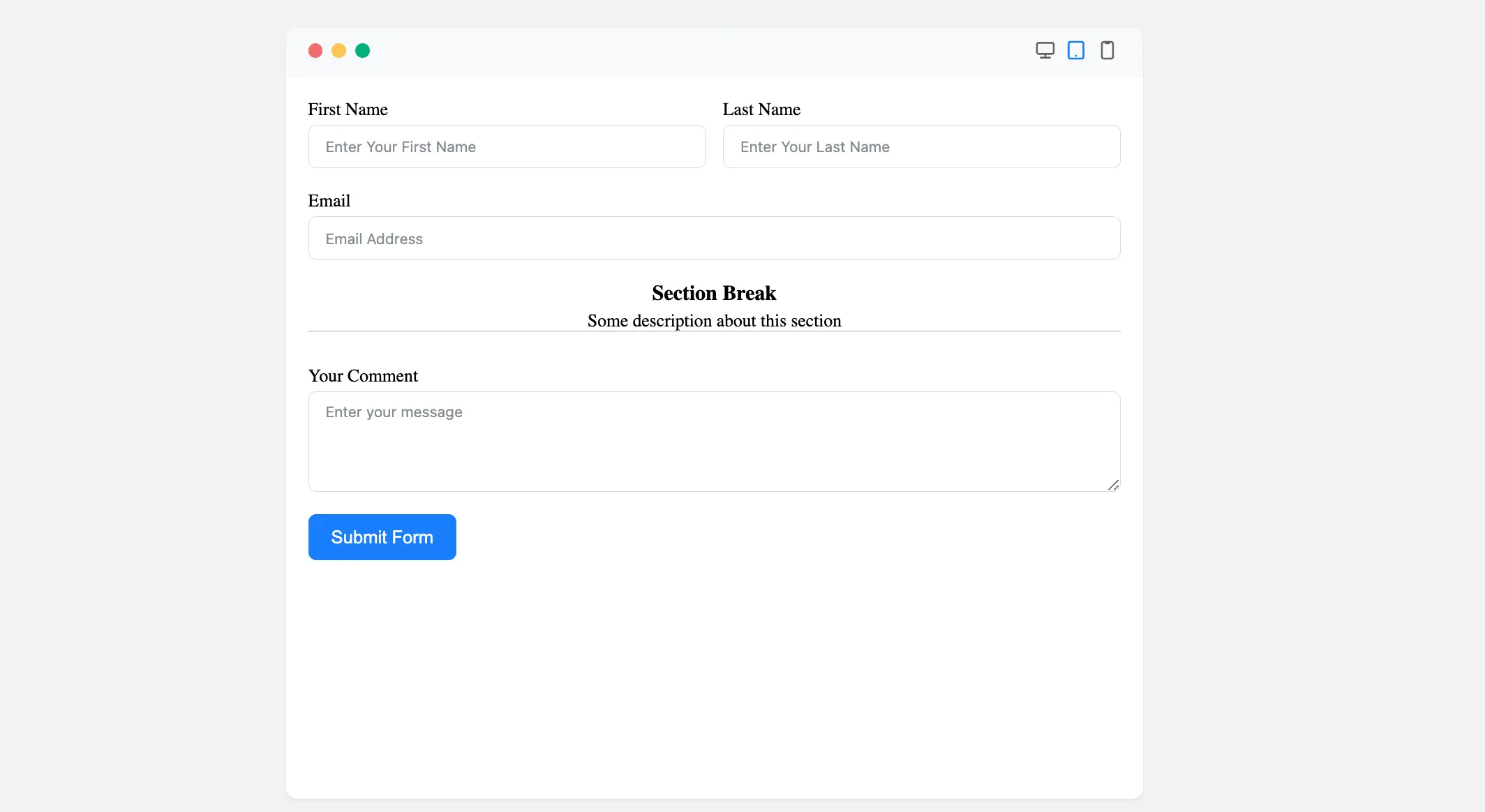Click the preview window's gray title bar
Viewport: 1485px width, 812px height.
[x=698, y=51]
